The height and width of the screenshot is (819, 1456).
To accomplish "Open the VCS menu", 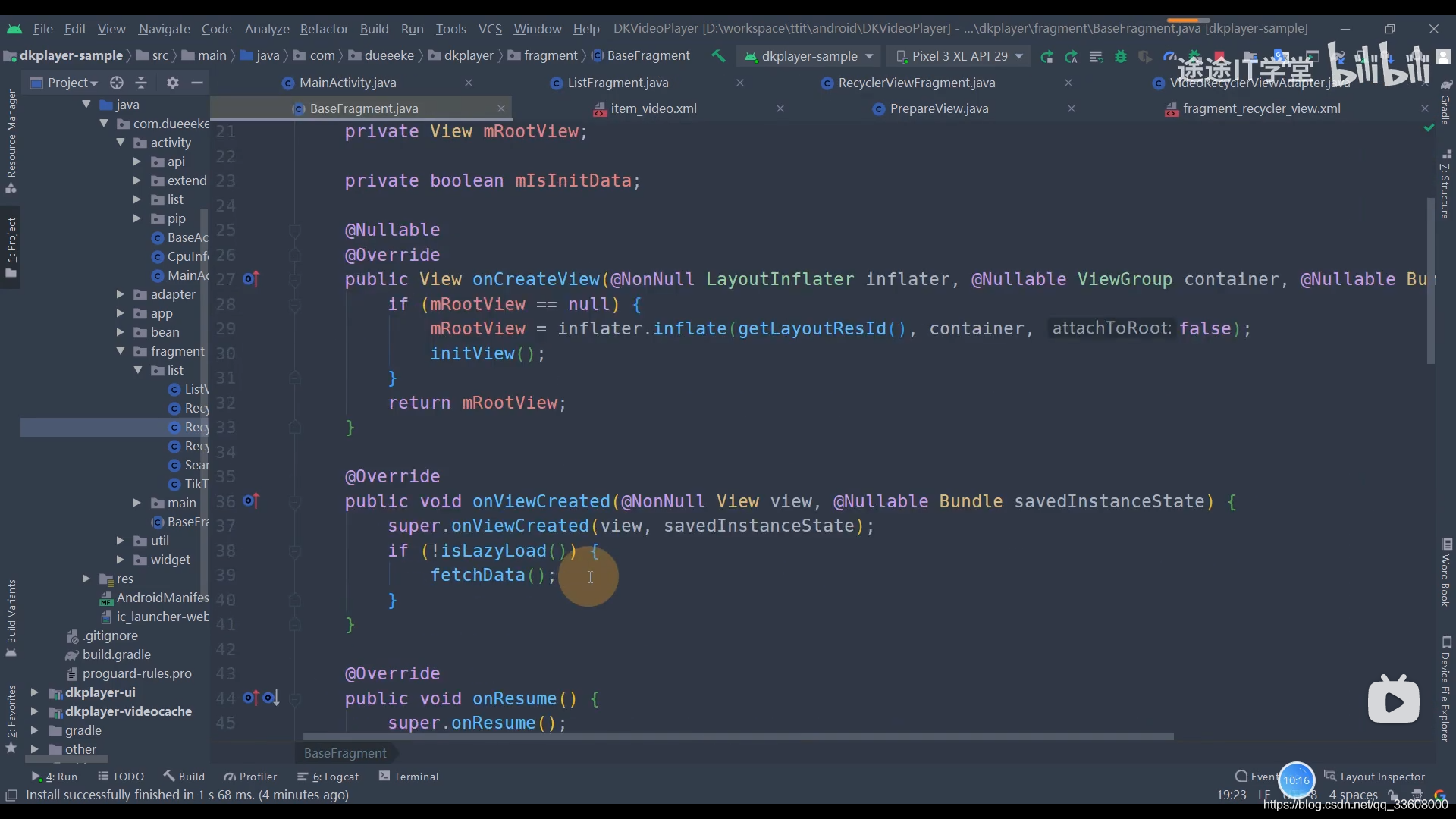I will (x=490, y=29).
